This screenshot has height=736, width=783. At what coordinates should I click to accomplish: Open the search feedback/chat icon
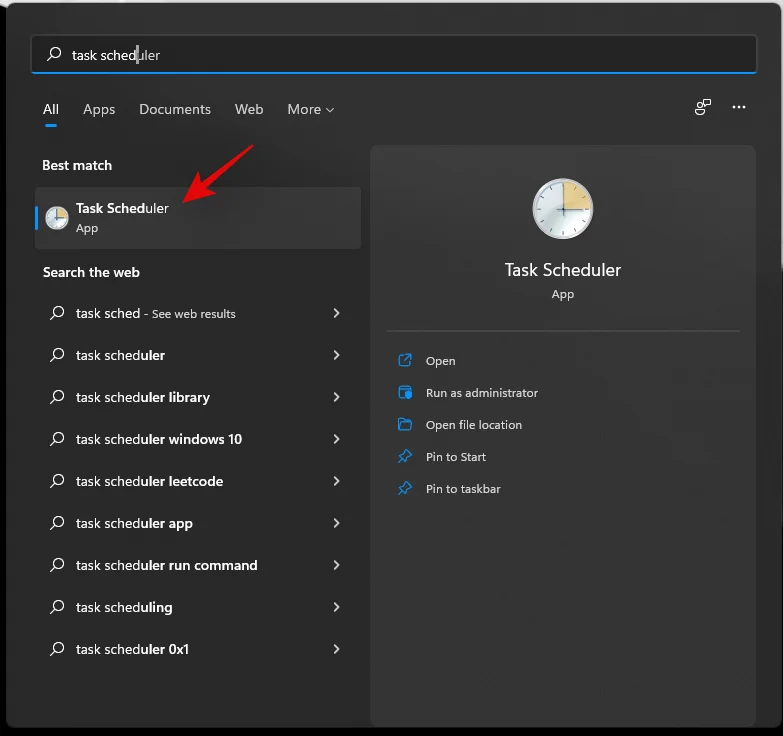[703, 107]
